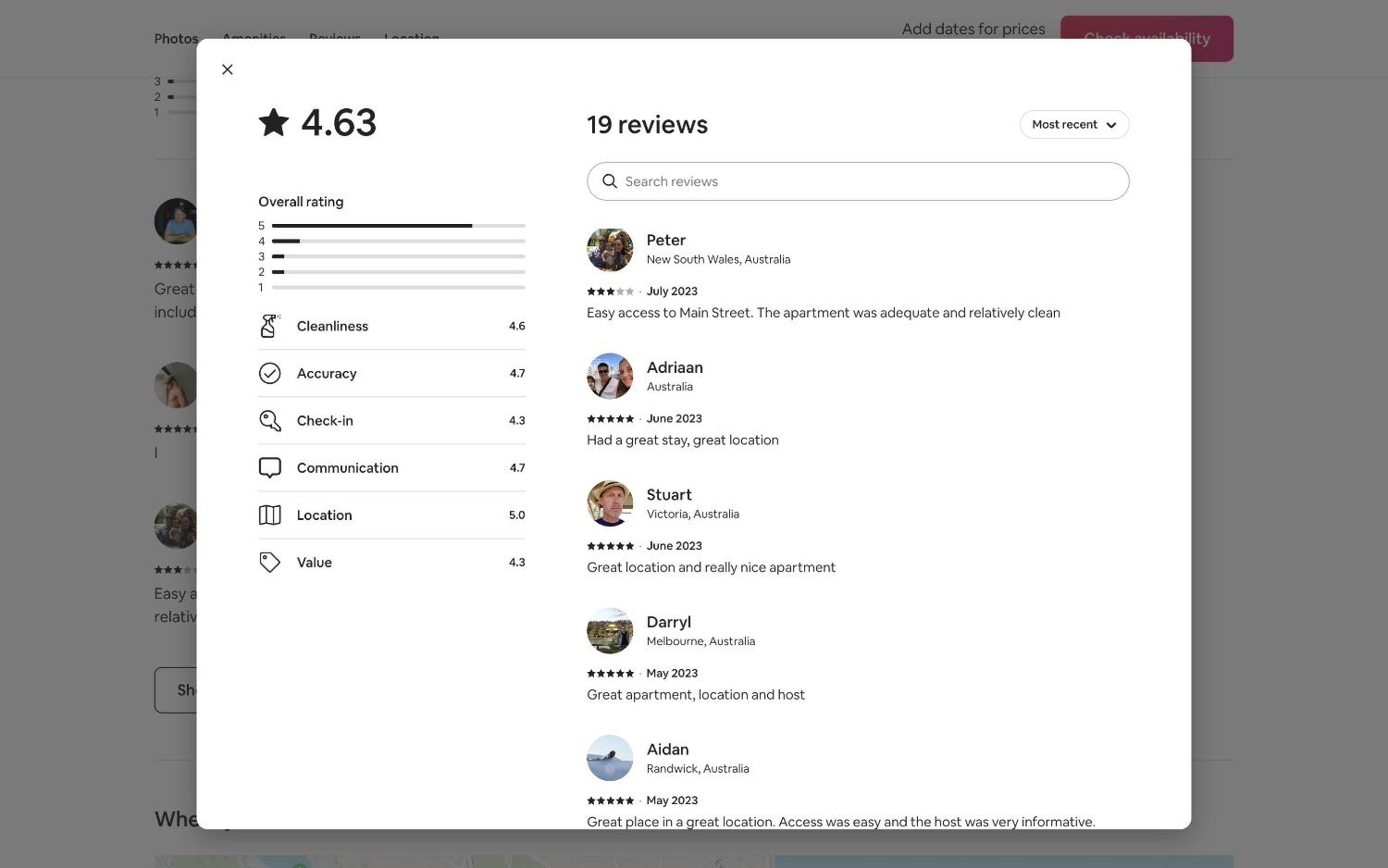The image size is (1388, 868).
Task: Click the Check-in key icon
Action: (x=269, y=421)
